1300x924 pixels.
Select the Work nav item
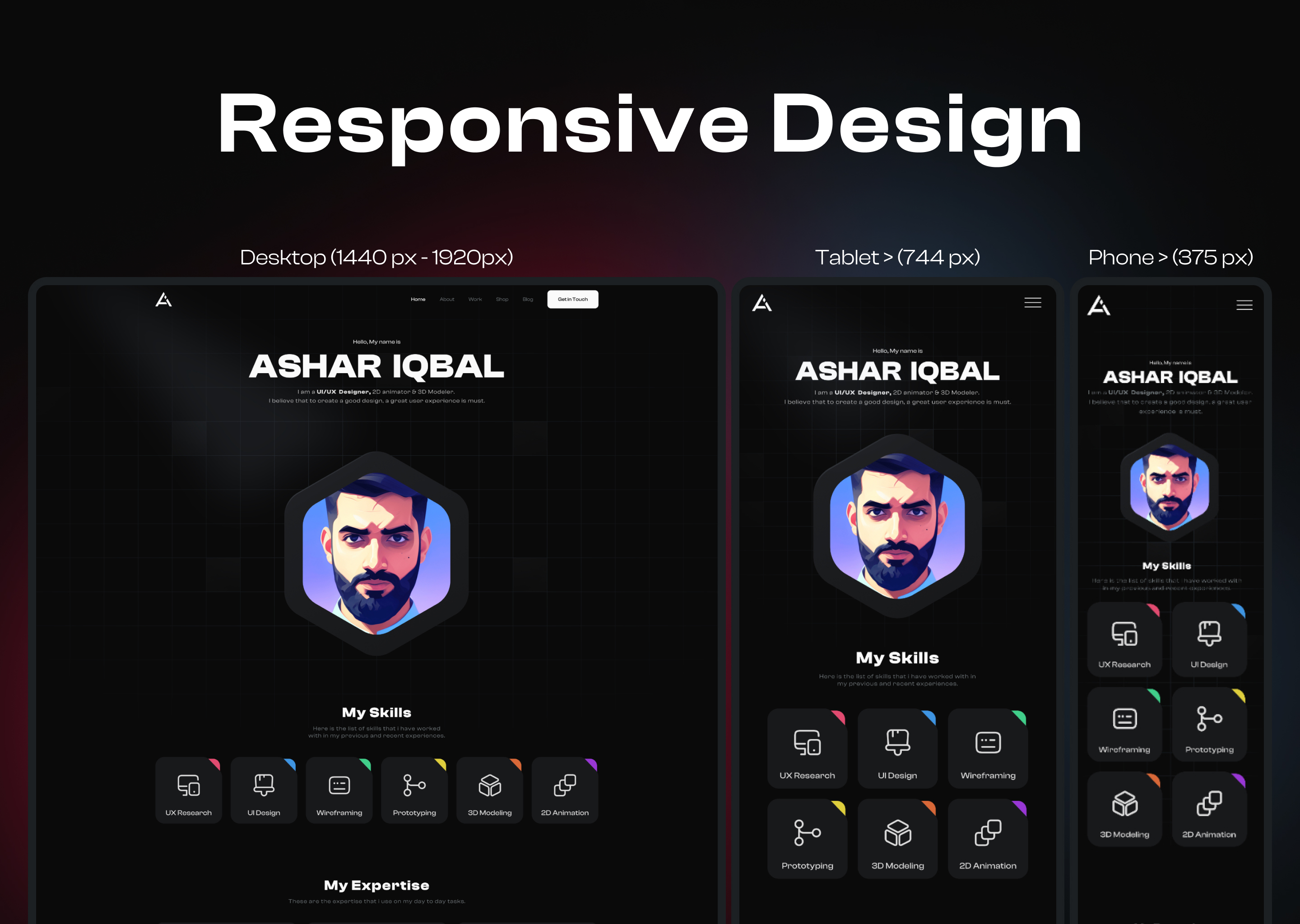click(475, 299)
